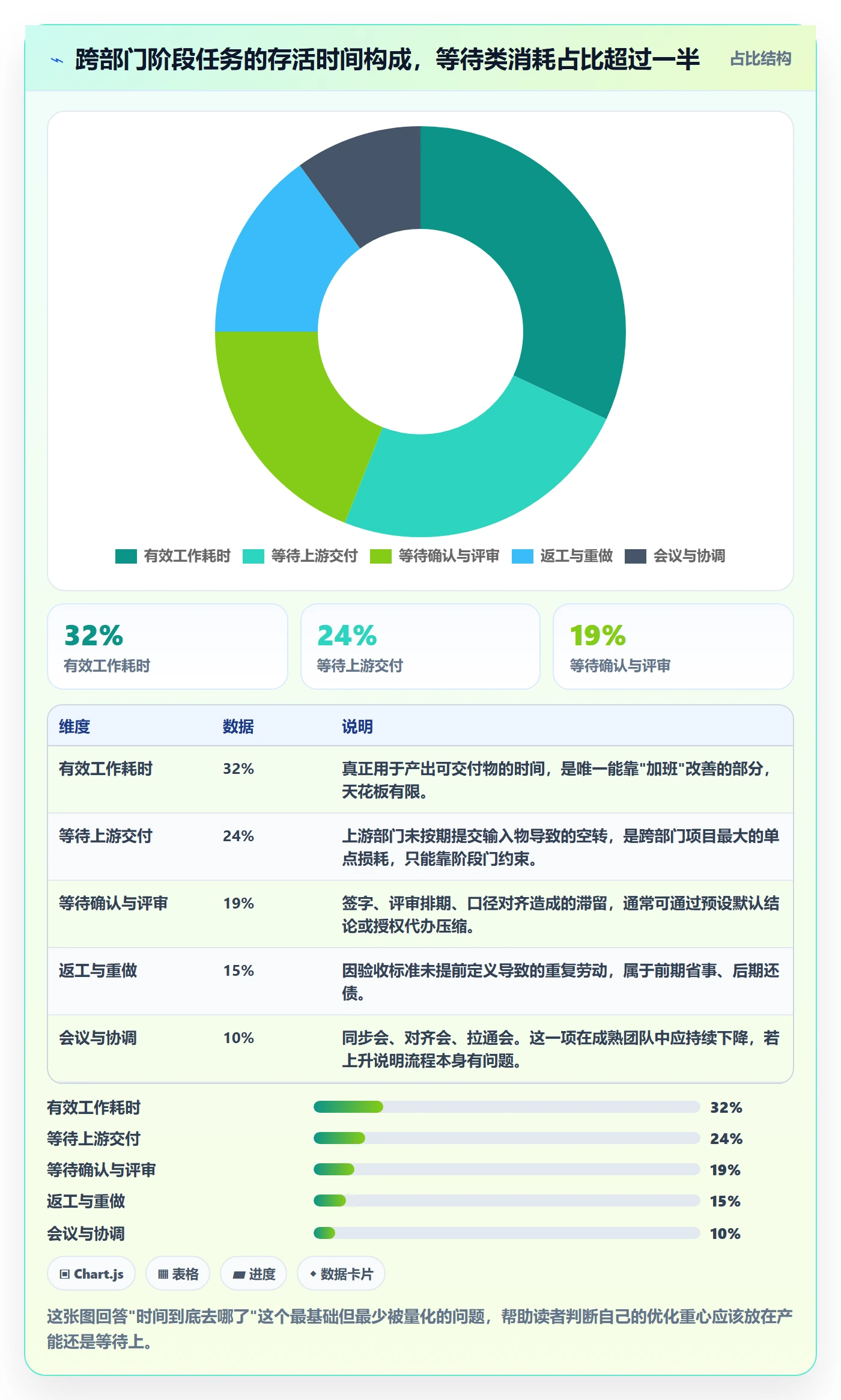Click the 返工与重做 15% progress bar
Viewport: 841px width, 1400px height.
(507, 1201)
